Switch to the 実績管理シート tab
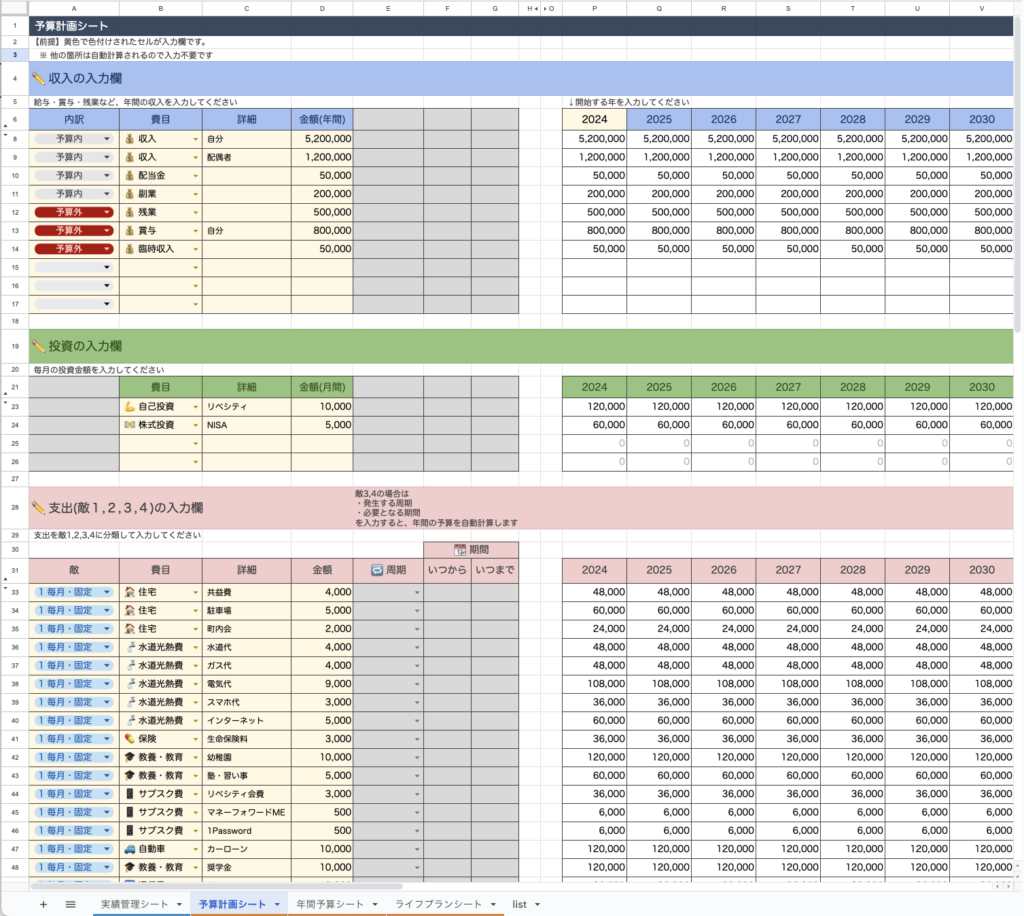This screenshot has height=916, width=1024. (x=133, y=904)
